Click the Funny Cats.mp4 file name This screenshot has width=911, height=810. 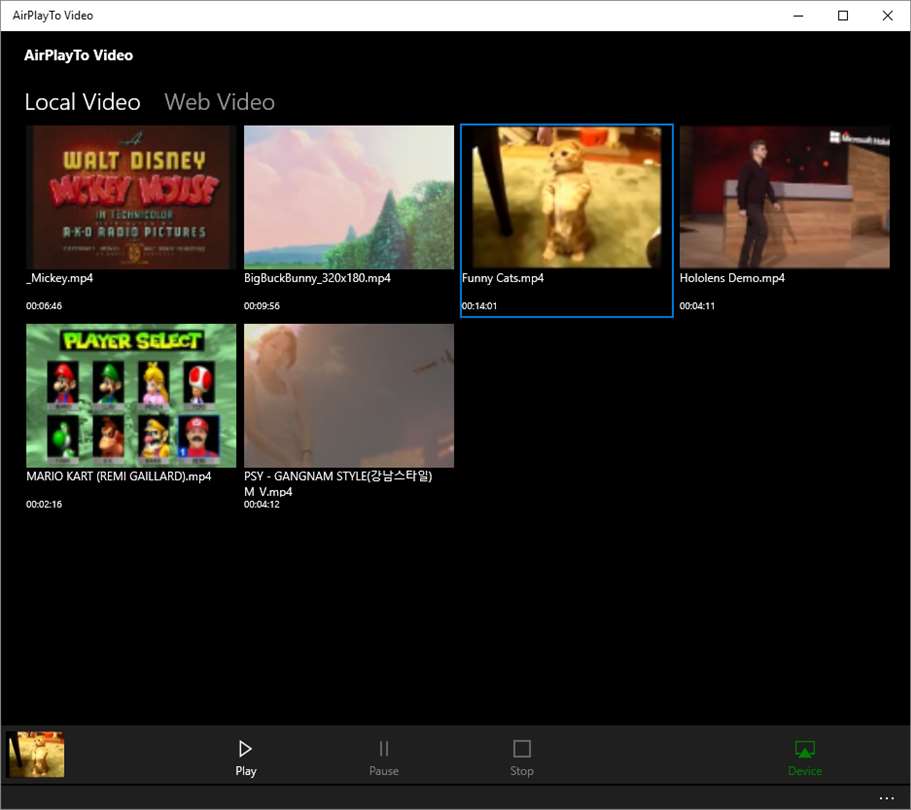pos(503,278)
